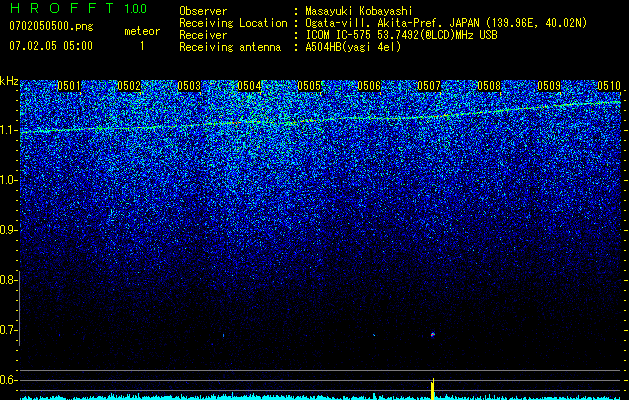
Task: Click the 0510 time marker
Action: point(609,86)
